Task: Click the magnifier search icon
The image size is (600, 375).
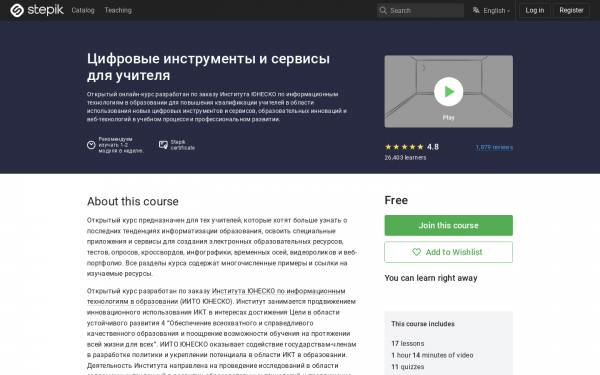Action: tap(383, 10)
